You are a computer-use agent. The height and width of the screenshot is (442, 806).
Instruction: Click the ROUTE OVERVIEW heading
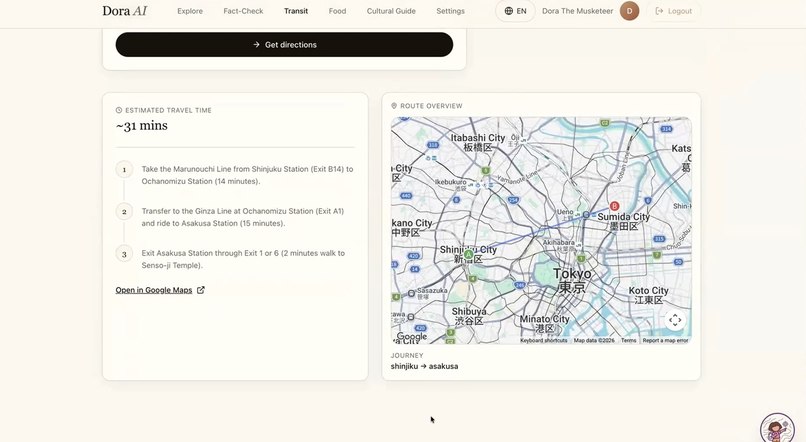pyautogui.click(x=431, y=106)
